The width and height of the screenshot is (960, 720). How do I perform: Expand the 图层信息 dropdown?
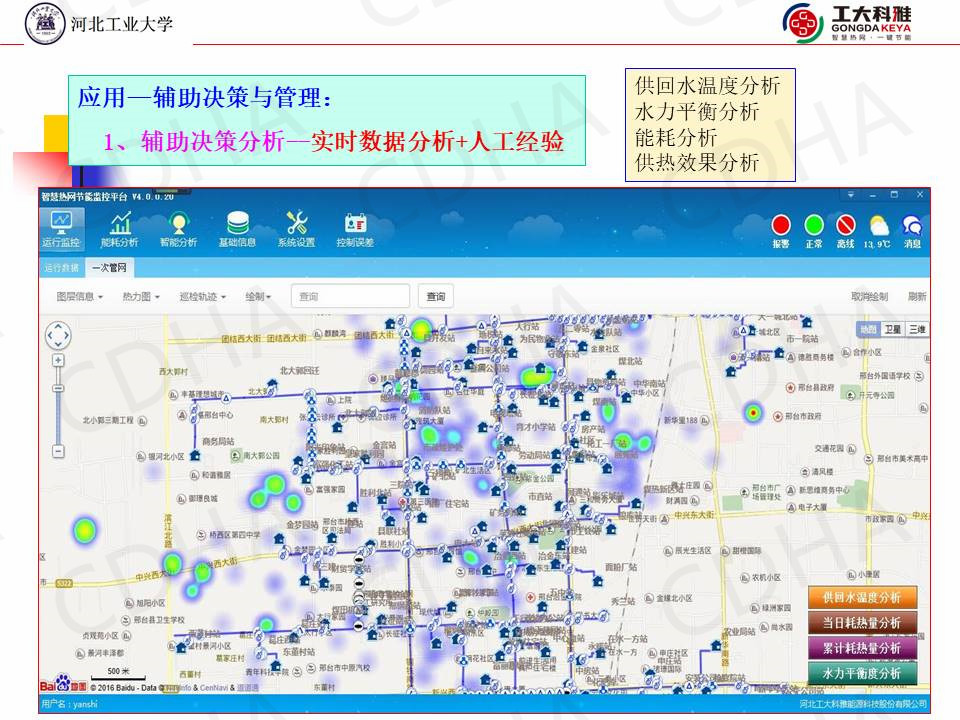[x=80, y=296]
